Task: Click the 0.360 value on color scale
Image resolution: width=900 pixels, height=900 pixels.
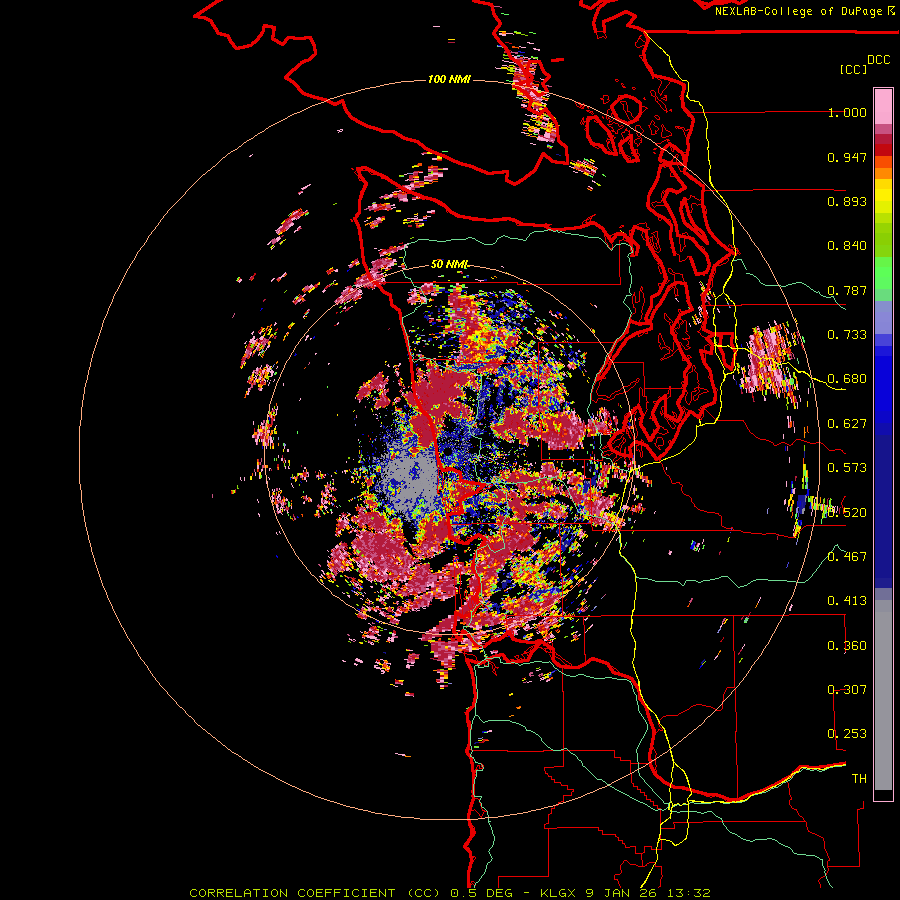Action: point(847,646)
